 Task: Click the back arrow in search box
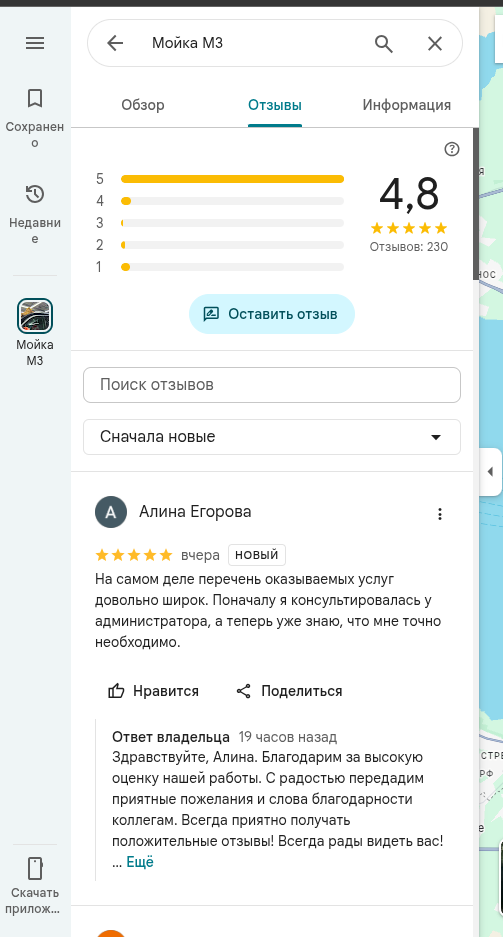(x=115, y=43)
